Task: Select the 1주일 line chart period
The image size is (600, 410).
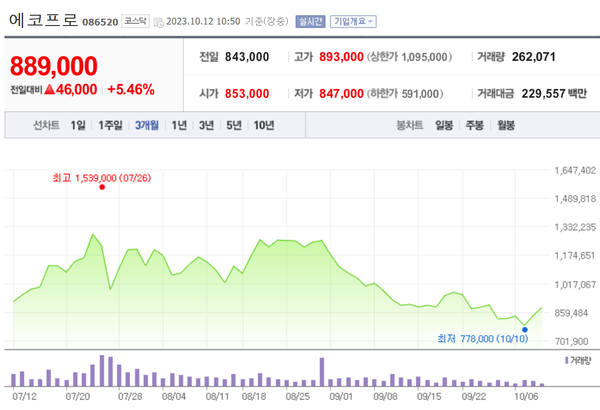Action: (x=111, y=125)
